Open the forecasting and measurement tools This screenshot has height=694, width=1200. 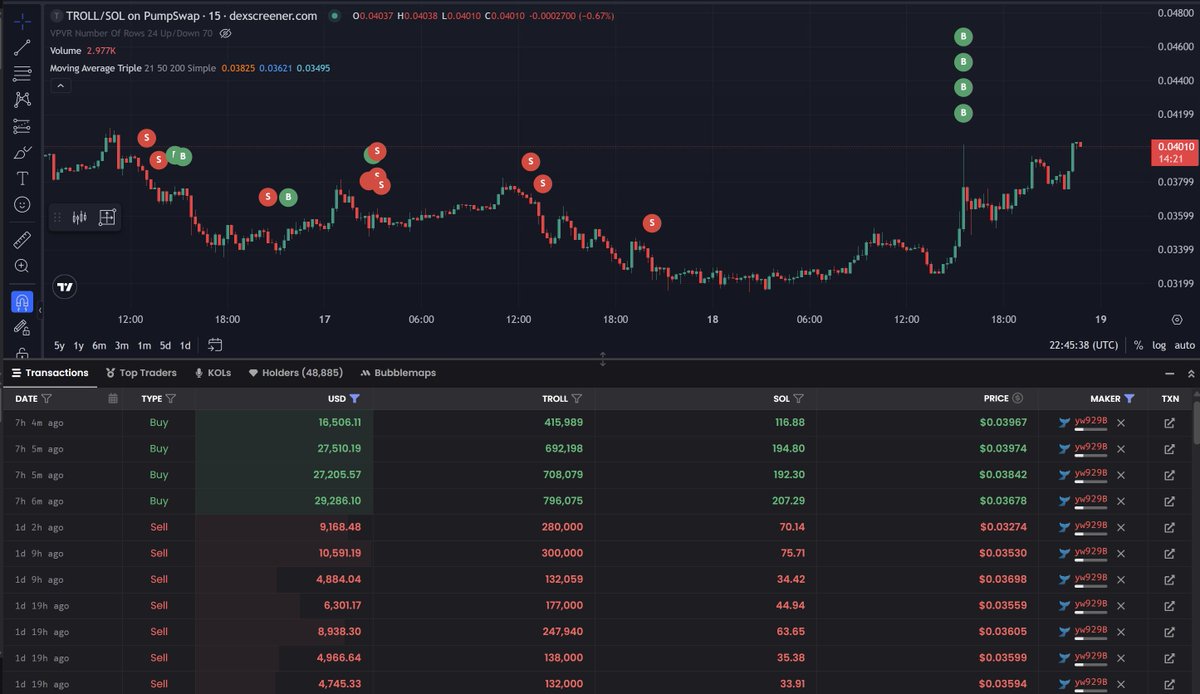click(x=22, y=126)
